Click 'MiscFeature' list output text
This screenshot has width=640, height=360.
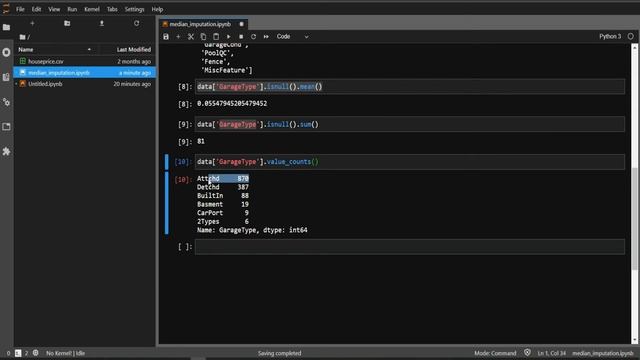coord(227,70)
